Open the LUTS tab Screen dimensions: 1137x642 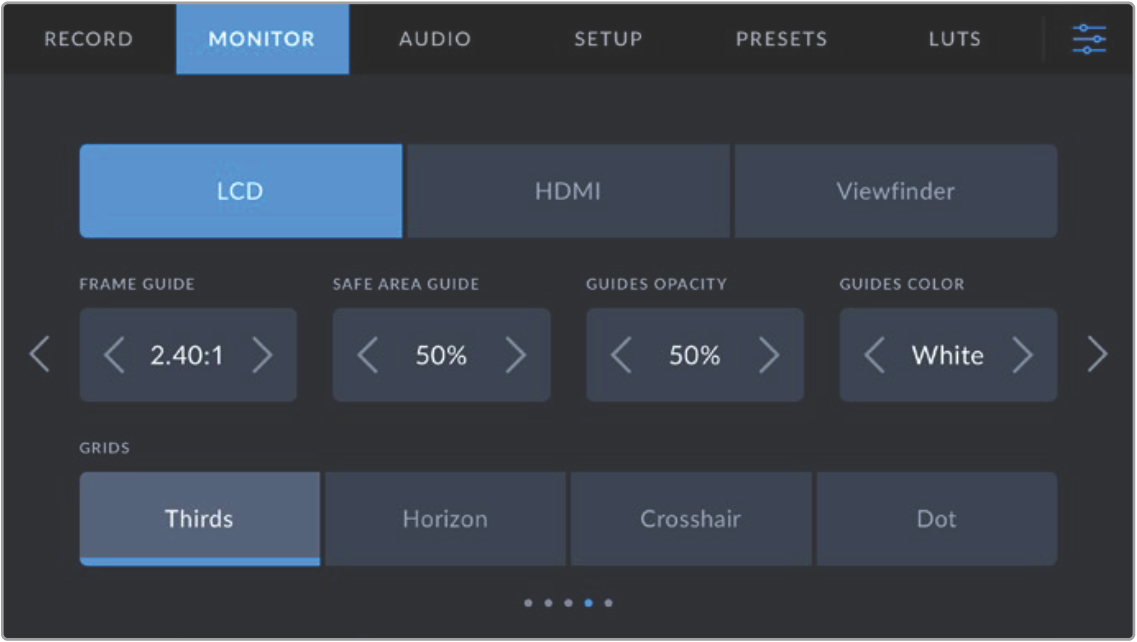point(953,39)
